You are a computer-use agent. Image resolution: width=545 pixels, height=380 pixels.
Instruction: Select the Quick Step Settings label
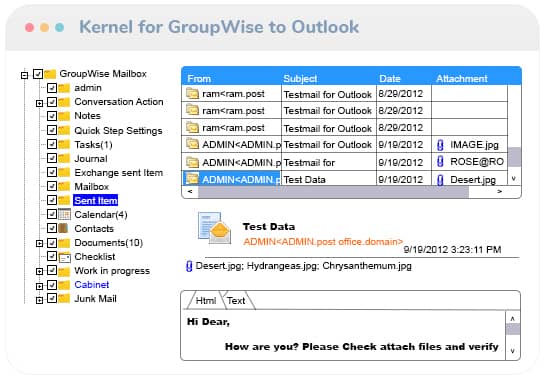[x=118, y=131]
